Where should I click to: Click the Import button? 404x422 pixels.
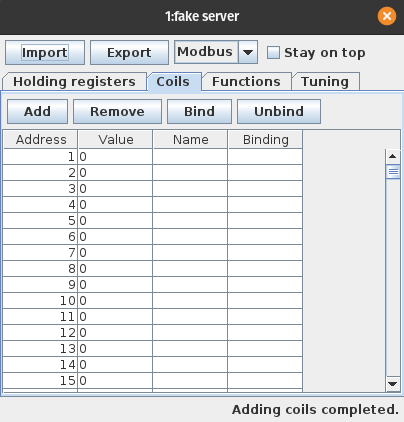45,53
